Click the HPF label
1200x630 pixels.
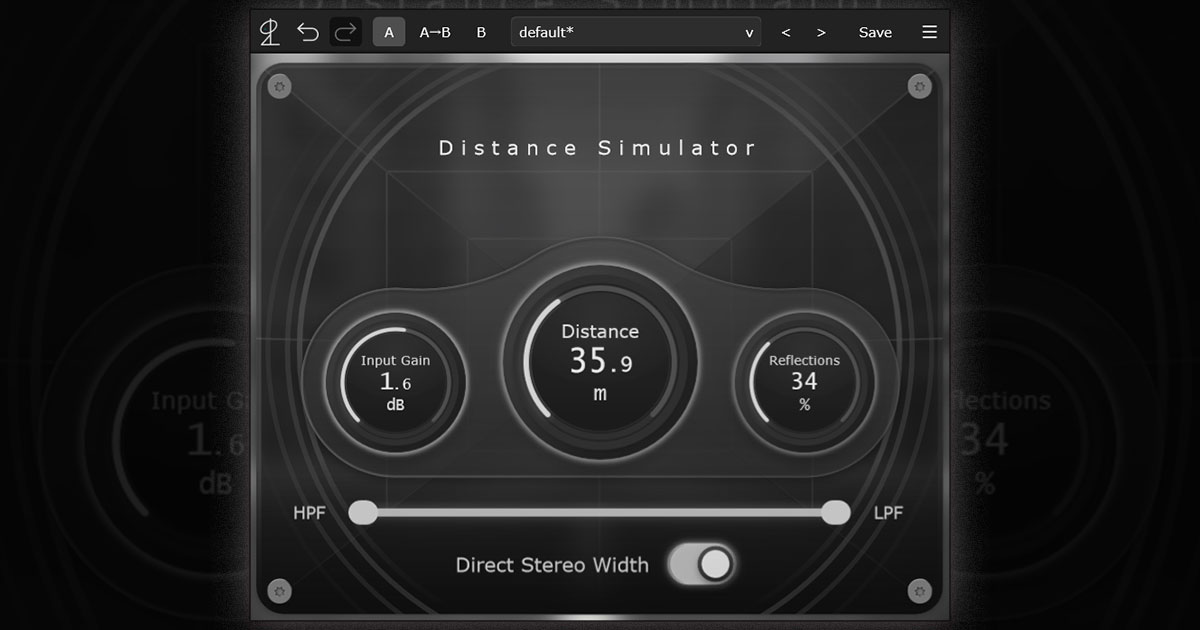pos(309,514)
